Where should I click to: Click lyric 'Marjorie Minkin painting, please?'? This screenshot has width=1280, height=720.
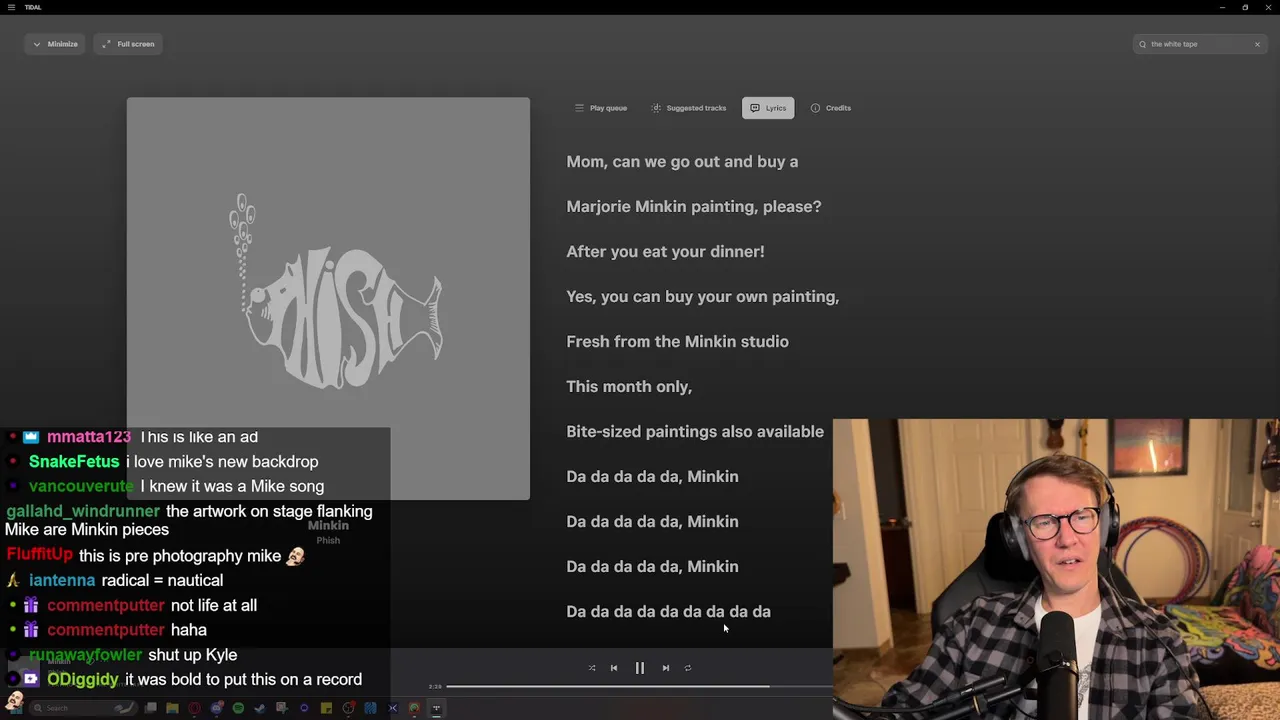pyautogui.click(x=694, y=207)
